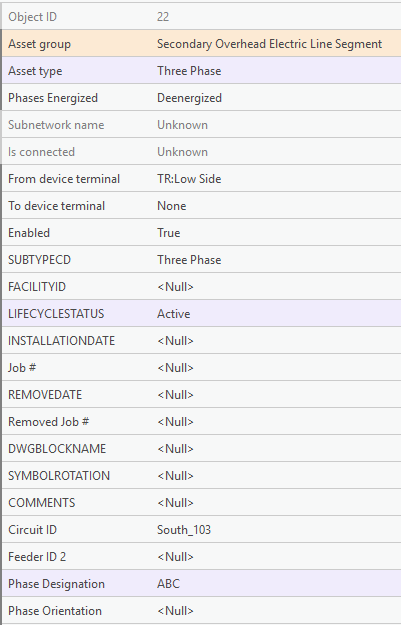Screen dimensions: 401x625
Task: Select the REMOVEDATE value cell
Action: (275, 395)
